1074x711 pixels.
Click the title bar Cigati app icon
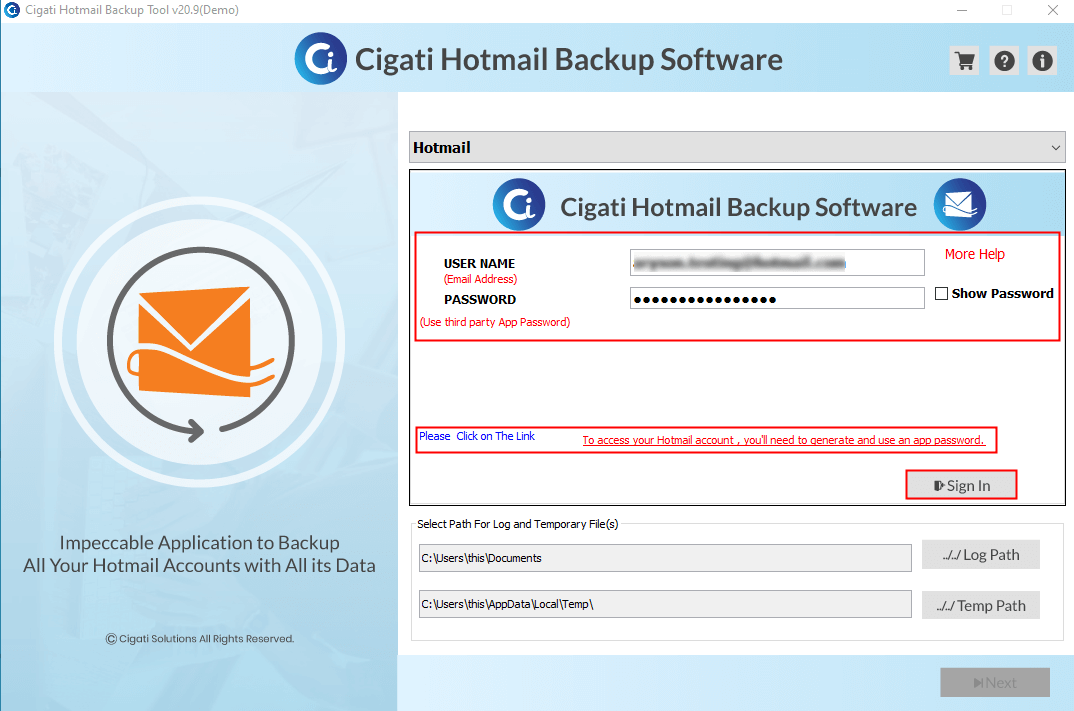coord(12,10)
